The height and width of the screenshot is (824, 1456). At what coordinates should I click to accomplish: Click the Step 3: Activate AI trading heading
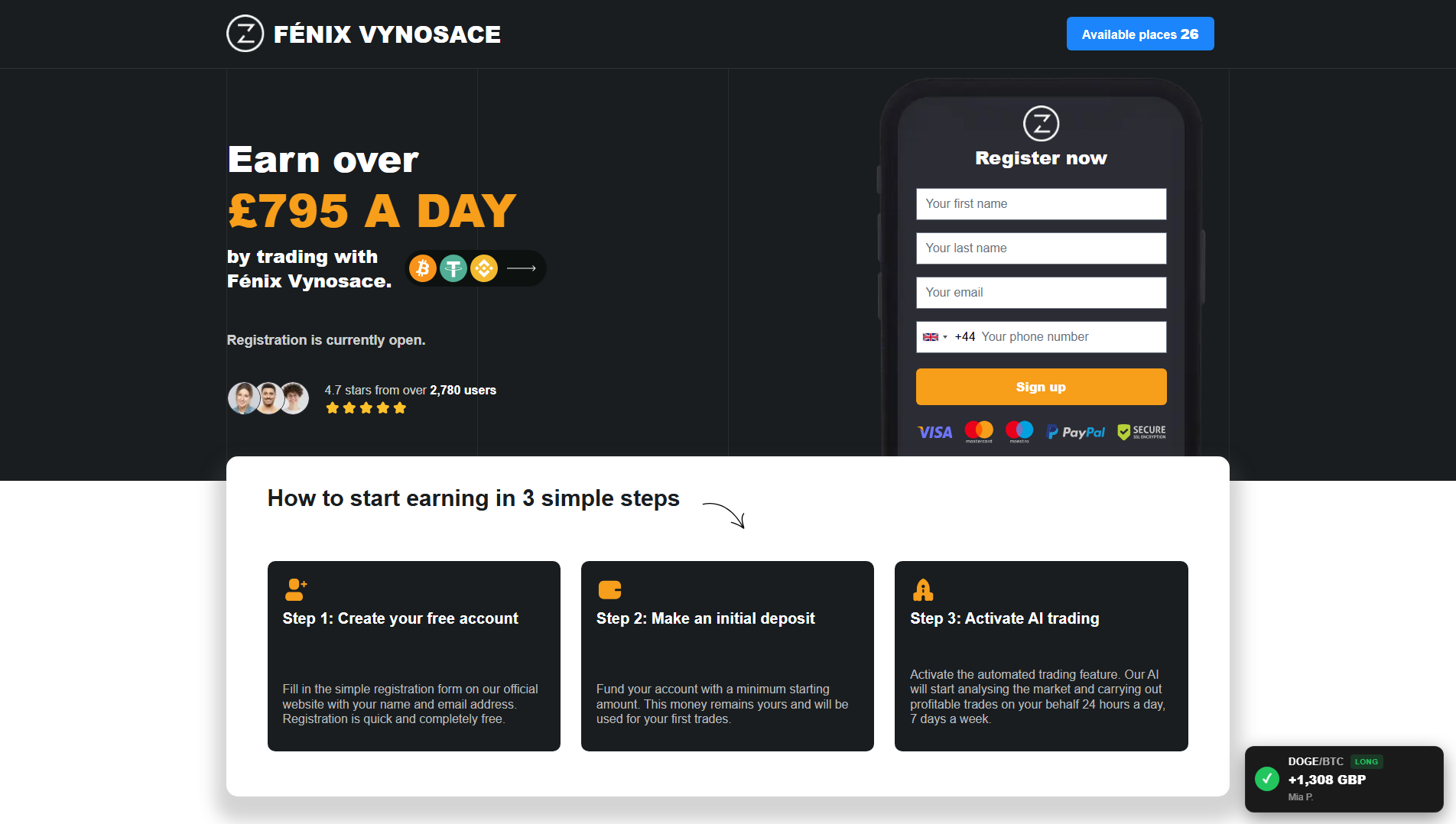click(1004, 618)
